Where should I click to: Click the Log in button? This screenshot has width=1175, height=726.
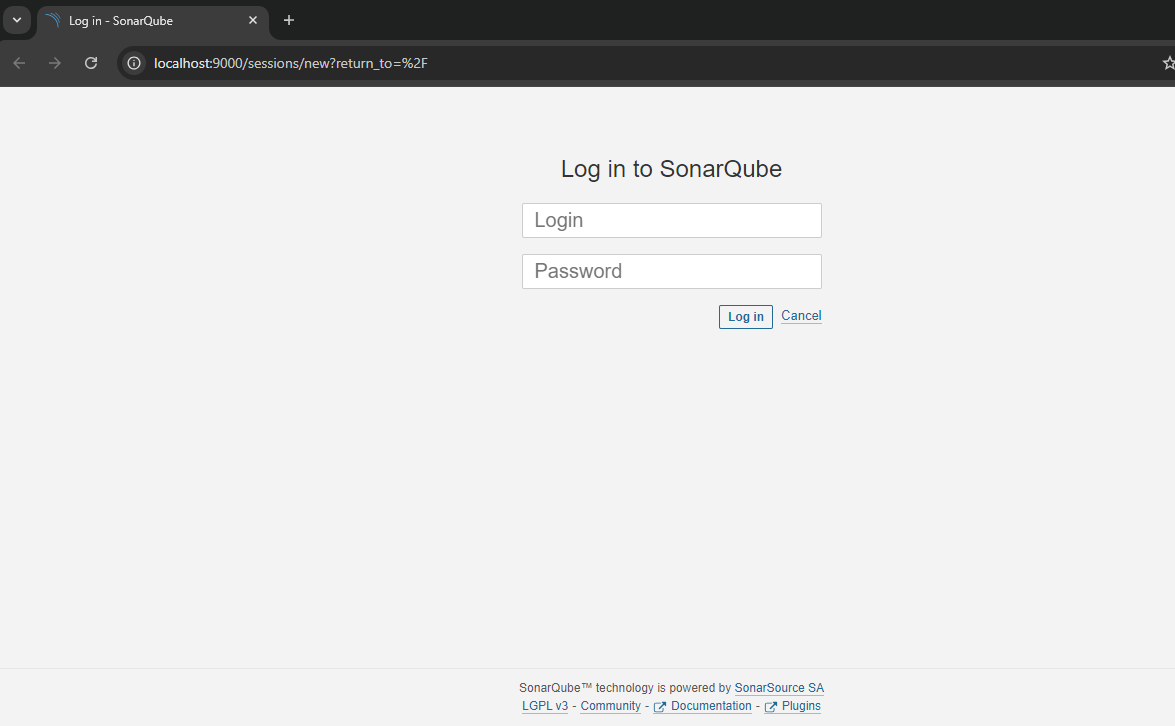tap(746, 316)
